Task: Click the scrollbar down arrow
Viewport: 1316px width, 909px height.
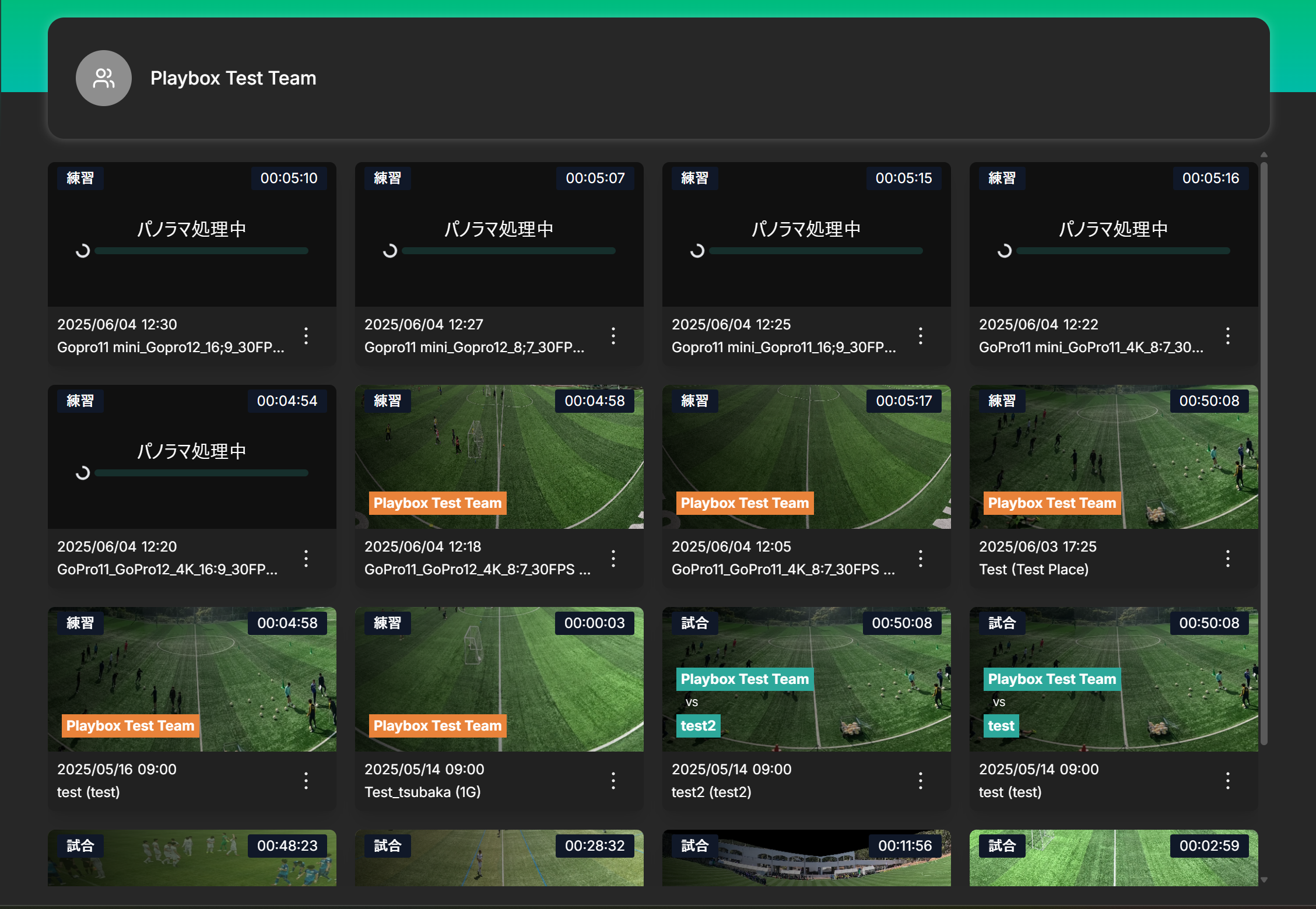Action: pos(1264,880)
